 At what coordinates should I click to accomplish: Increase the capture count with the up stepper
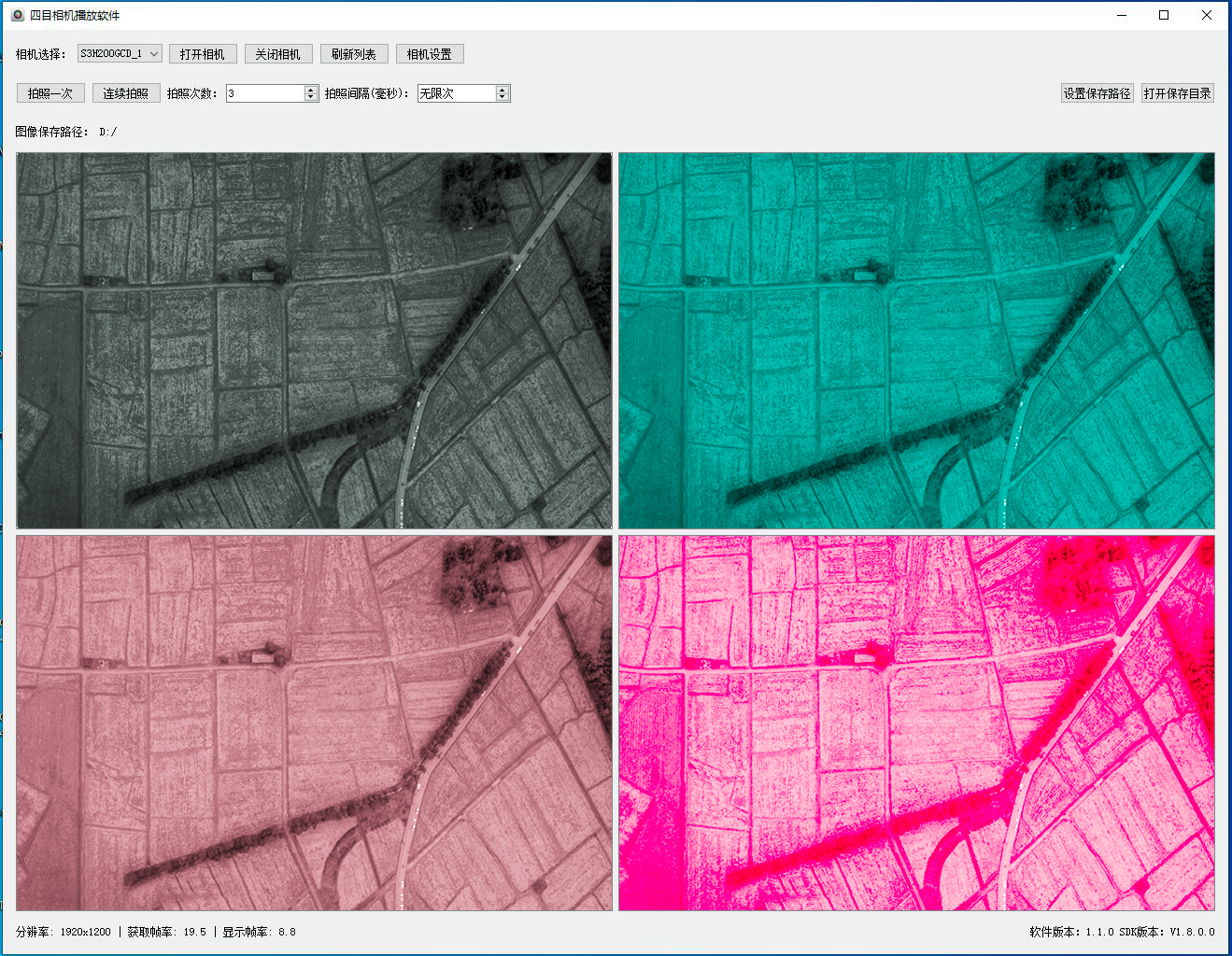pyautogui.click(x=309, y=89)
